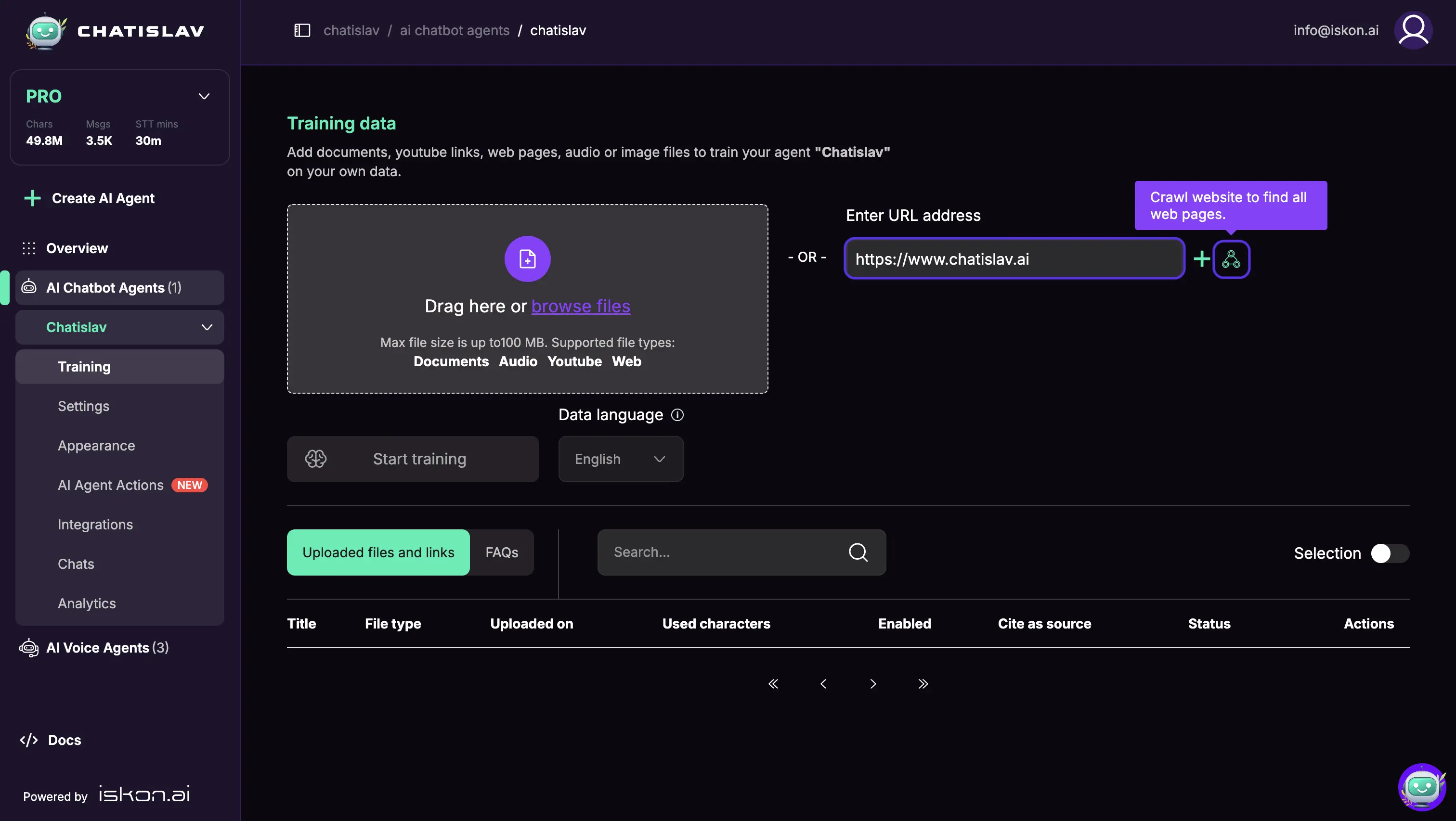Click the brain icon on Start training
Viewport: 1456px width, 821px height.
click(316, 459)
